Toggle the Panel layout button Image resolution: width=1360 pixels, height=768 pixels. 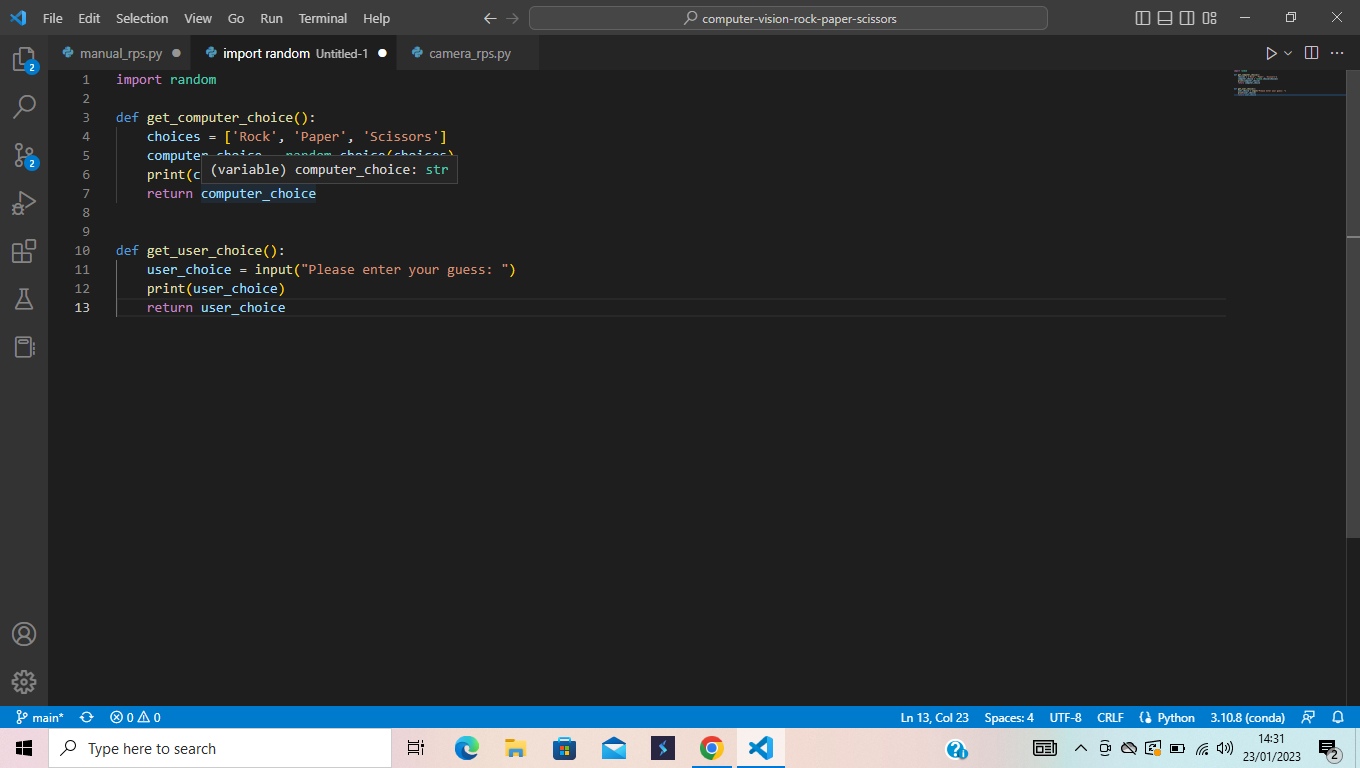click(1165, 18)
